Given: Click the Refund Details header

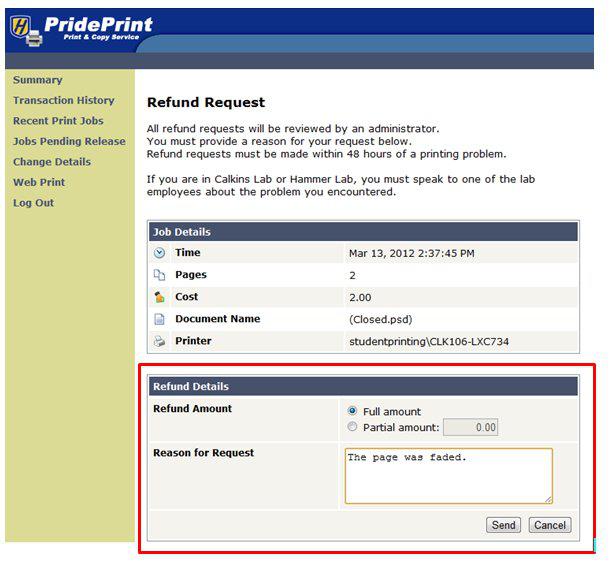Looking at the screenshot, I should tap(363, 386).
